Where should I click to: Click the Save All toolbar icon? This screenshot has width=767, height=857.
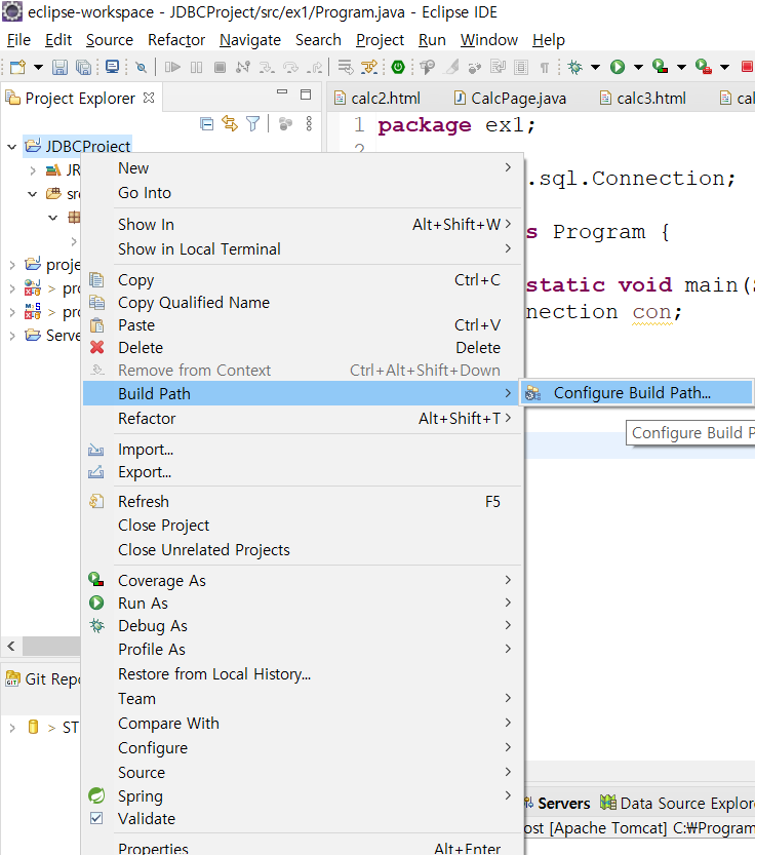(x=83, y=67)
